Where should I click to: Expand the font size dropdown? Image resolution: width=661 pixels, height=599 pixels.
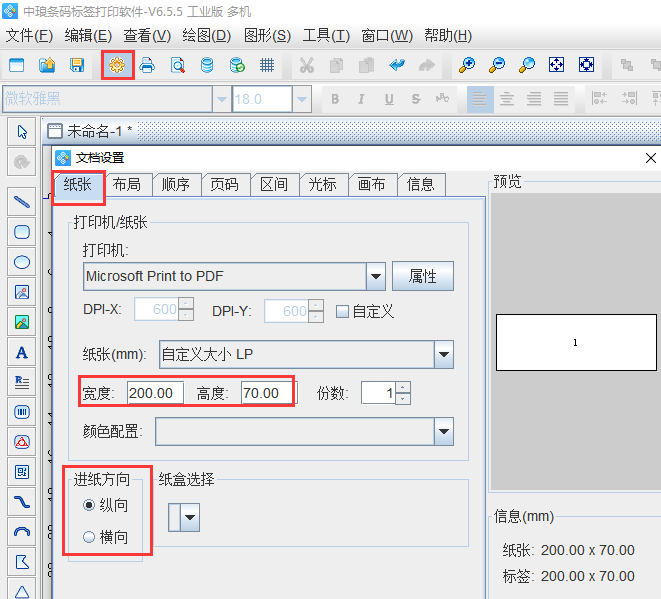tap(302, 99)
